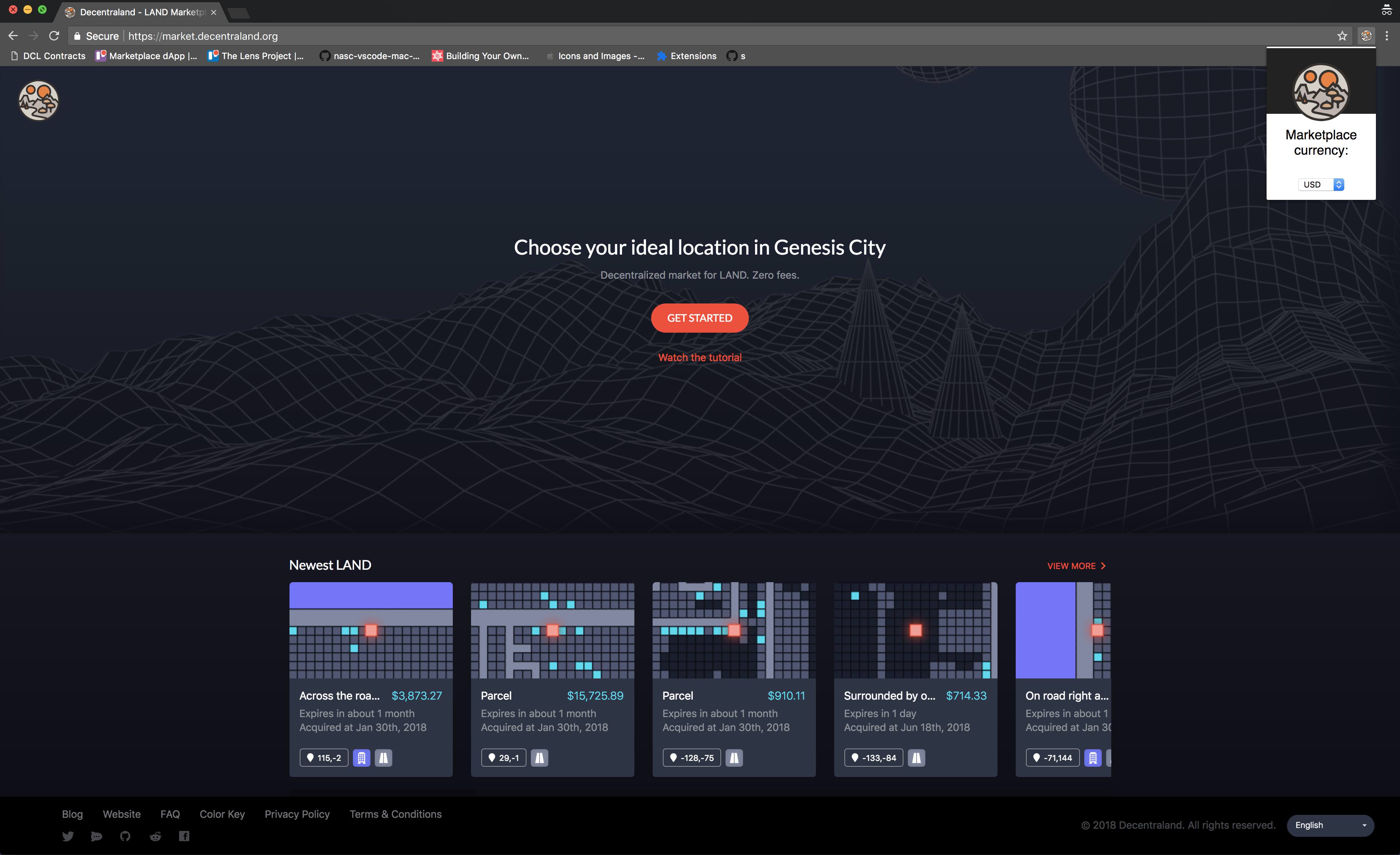The height and width of the screenshot is (855, 1400).
Task: Open the Watch the tutorial link
Action: pyautogui.click(x=699, y=357)
